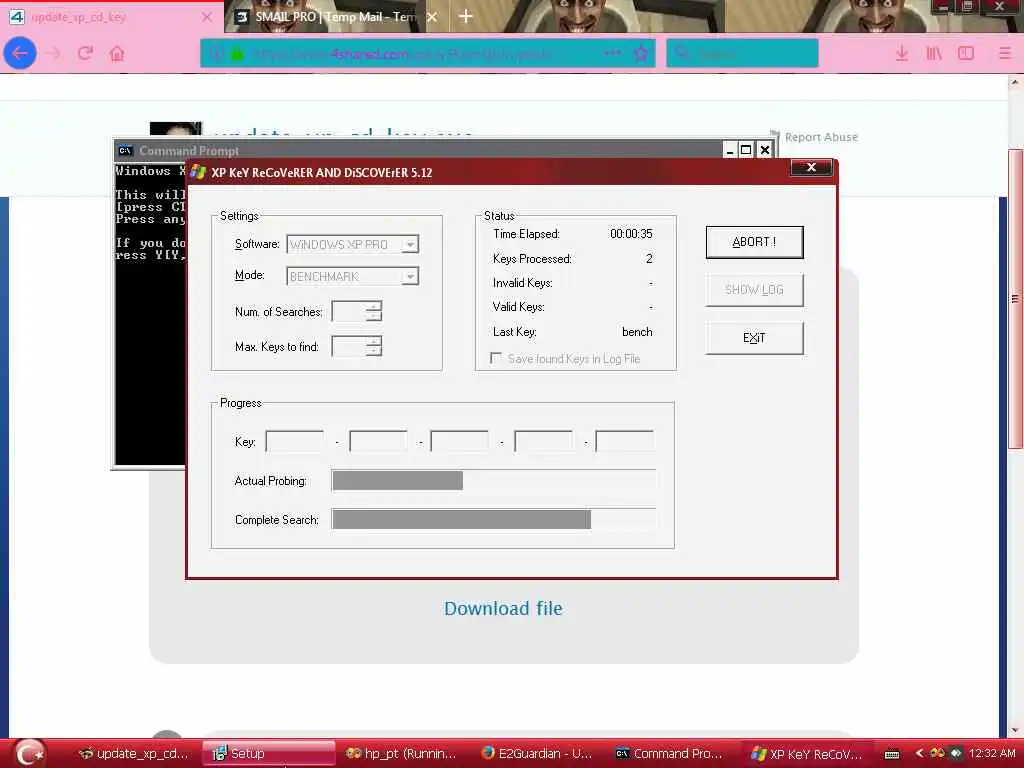Click the browser address bar
Viewport: 1024px width, 768px height.
tap(428, 53)
